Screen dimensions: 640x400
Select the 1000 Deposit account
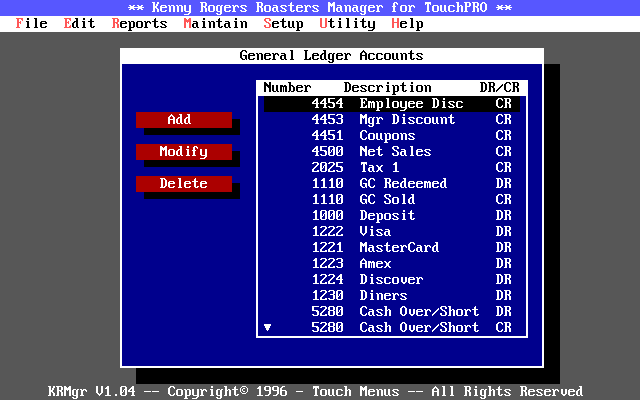pyautogui.click(x=392, y=216)
